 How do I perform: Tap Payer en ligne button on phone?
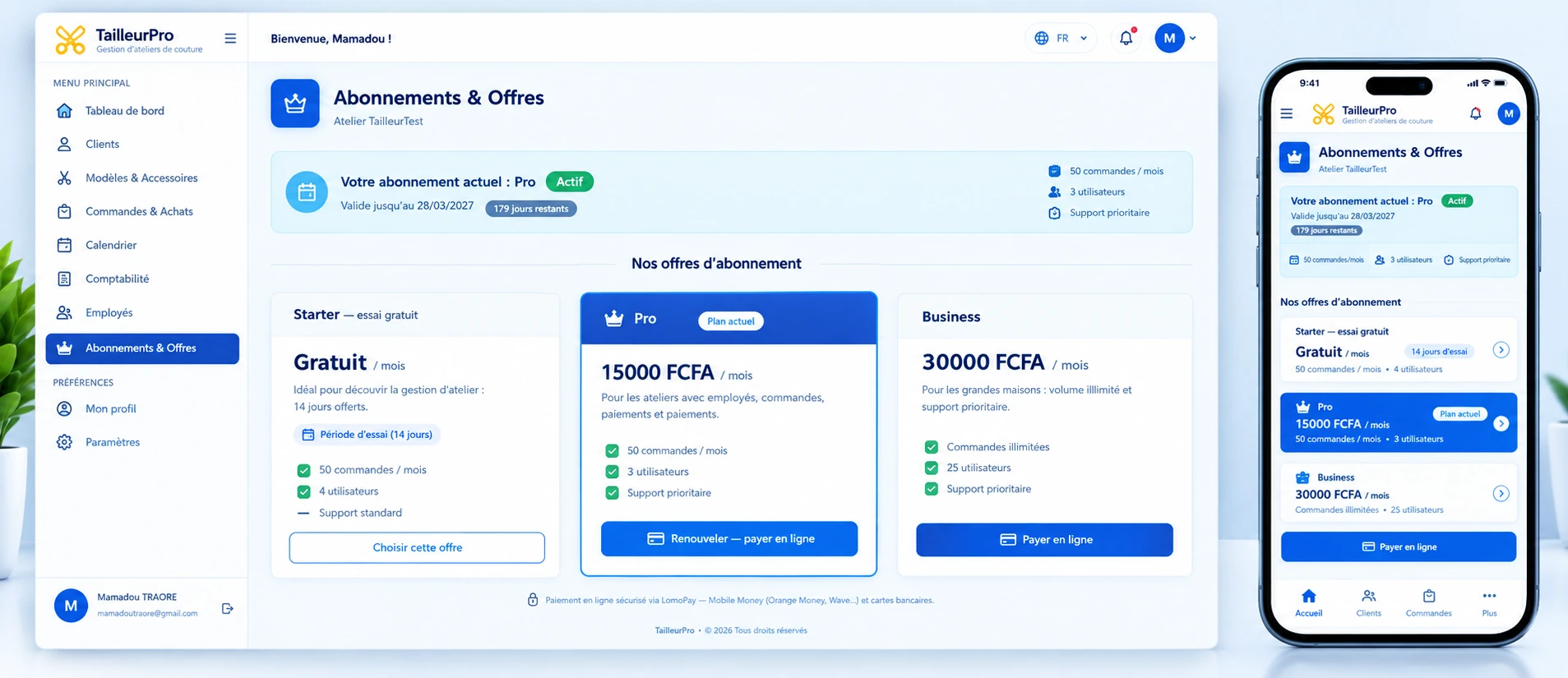(x=1399, y=547)
